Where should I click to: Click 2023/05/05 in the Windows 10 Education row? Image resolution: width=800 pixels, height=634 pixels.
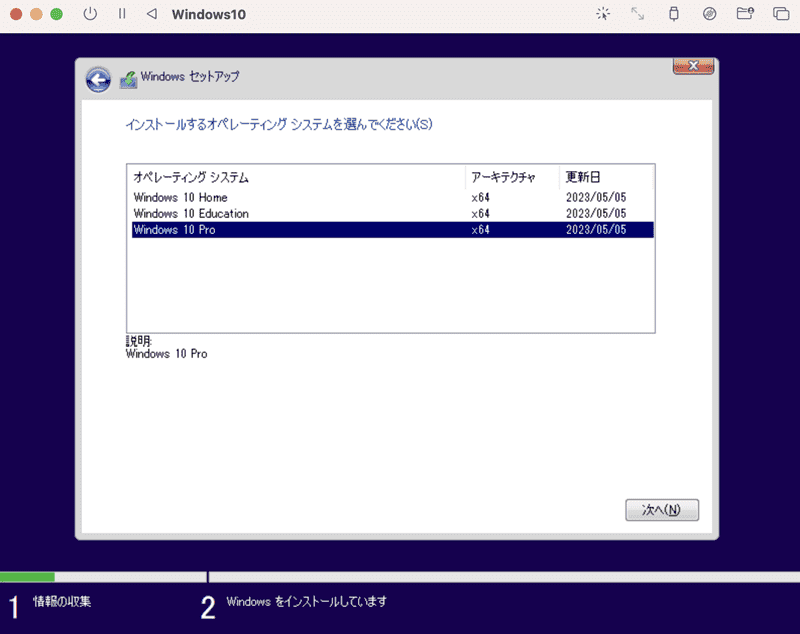[x=596, y=214]
